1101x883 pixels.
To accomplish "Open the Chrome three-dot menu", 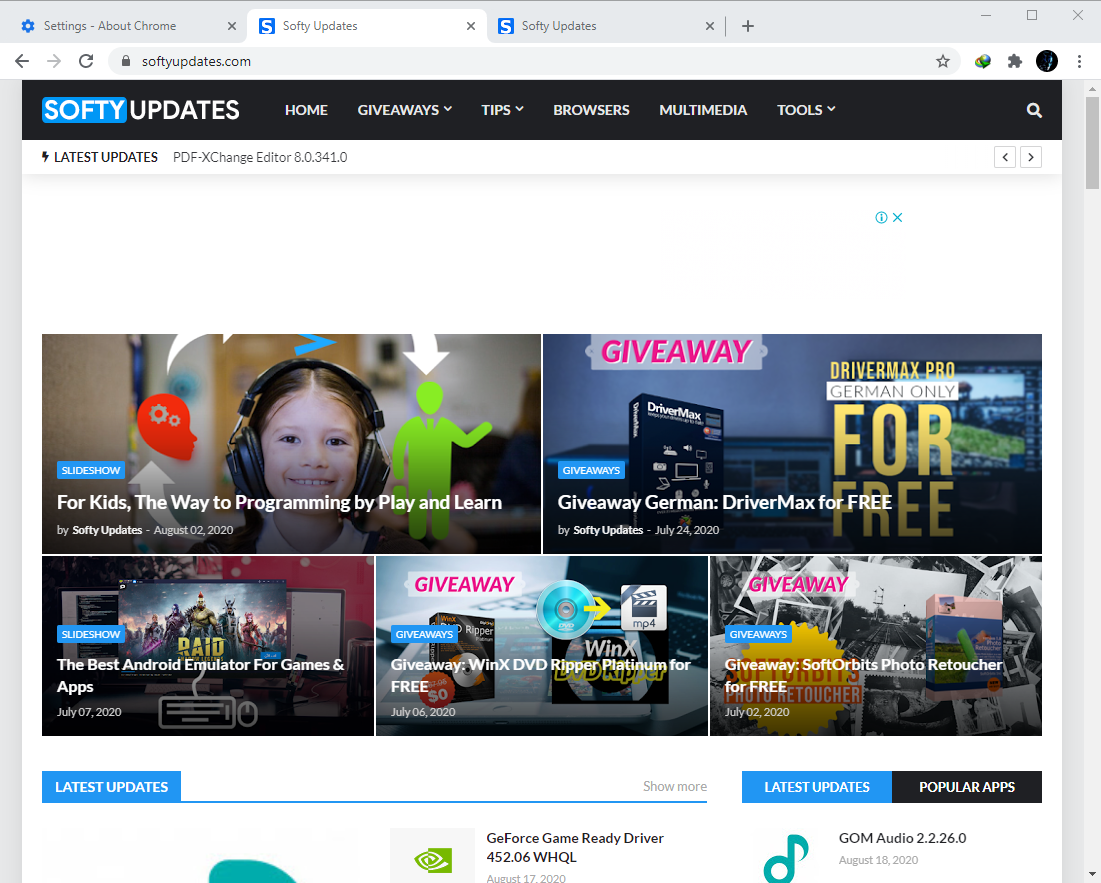I will pyautogui.click(x=1079, y=61).
